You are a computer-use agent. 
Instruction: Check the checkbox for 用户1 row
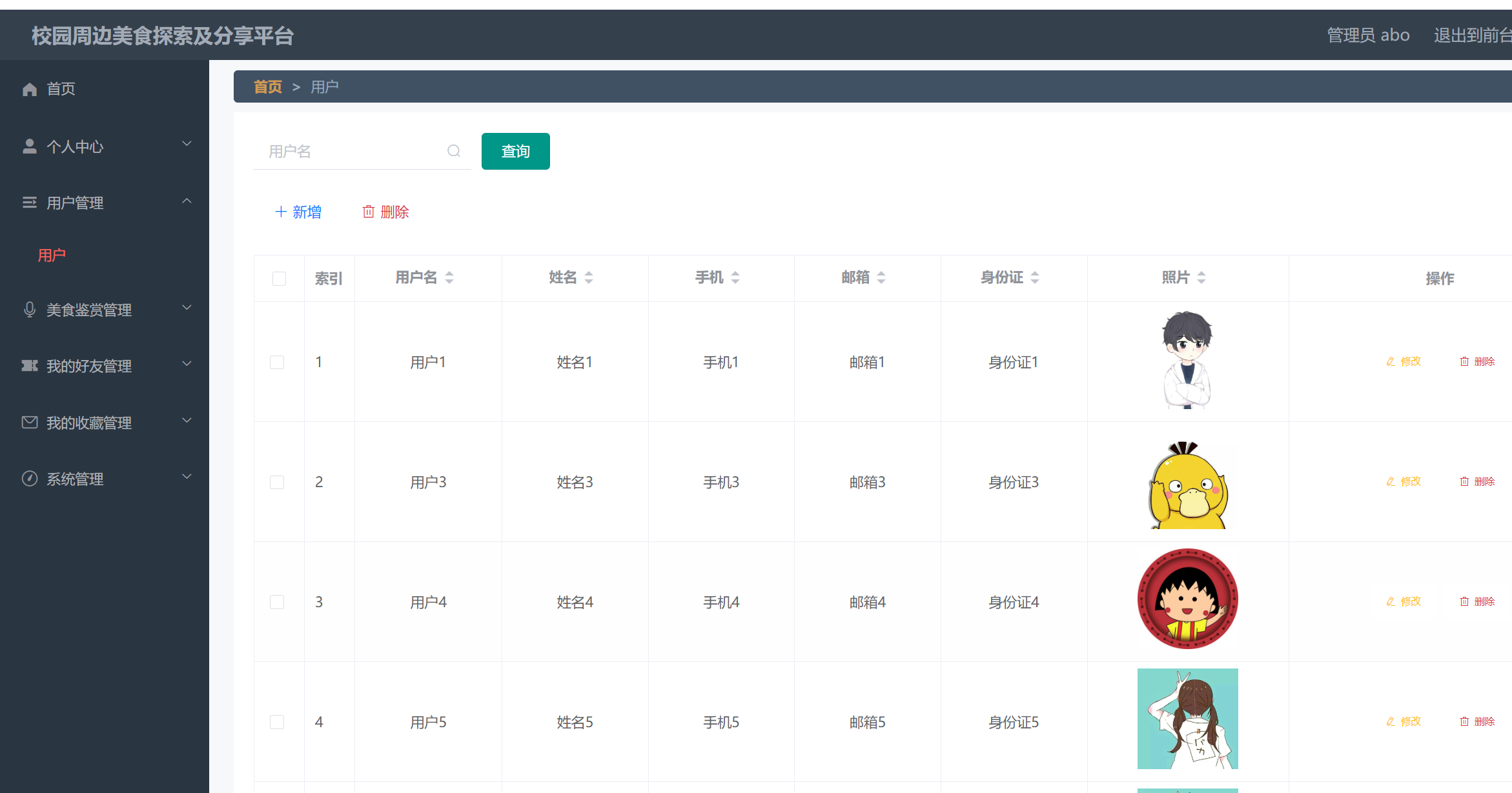click(277, 362)
